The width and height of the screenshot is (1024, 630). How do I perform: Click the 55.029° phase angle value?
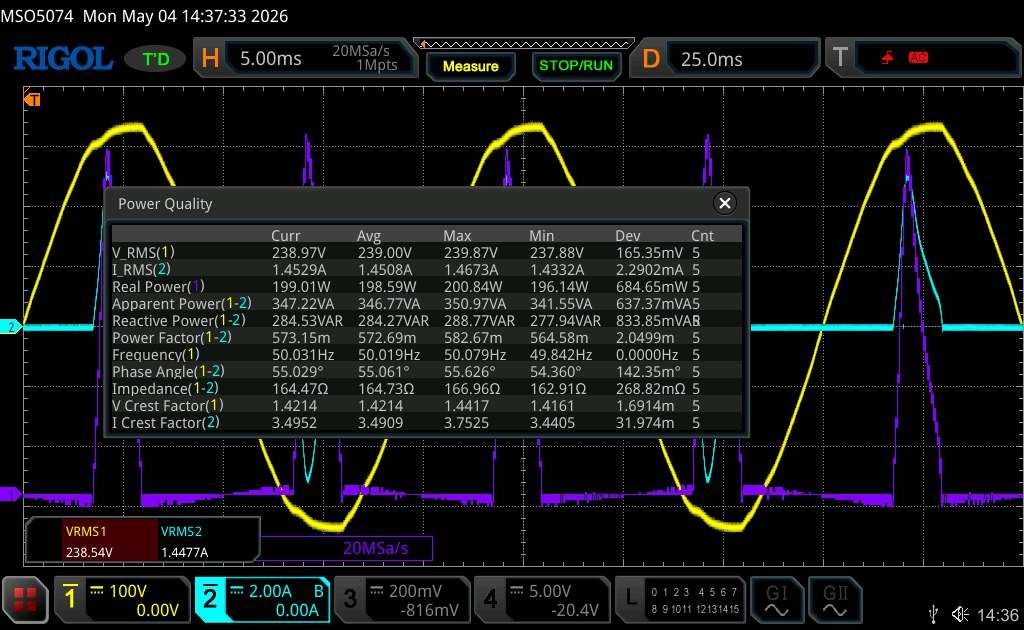(298, 371)
